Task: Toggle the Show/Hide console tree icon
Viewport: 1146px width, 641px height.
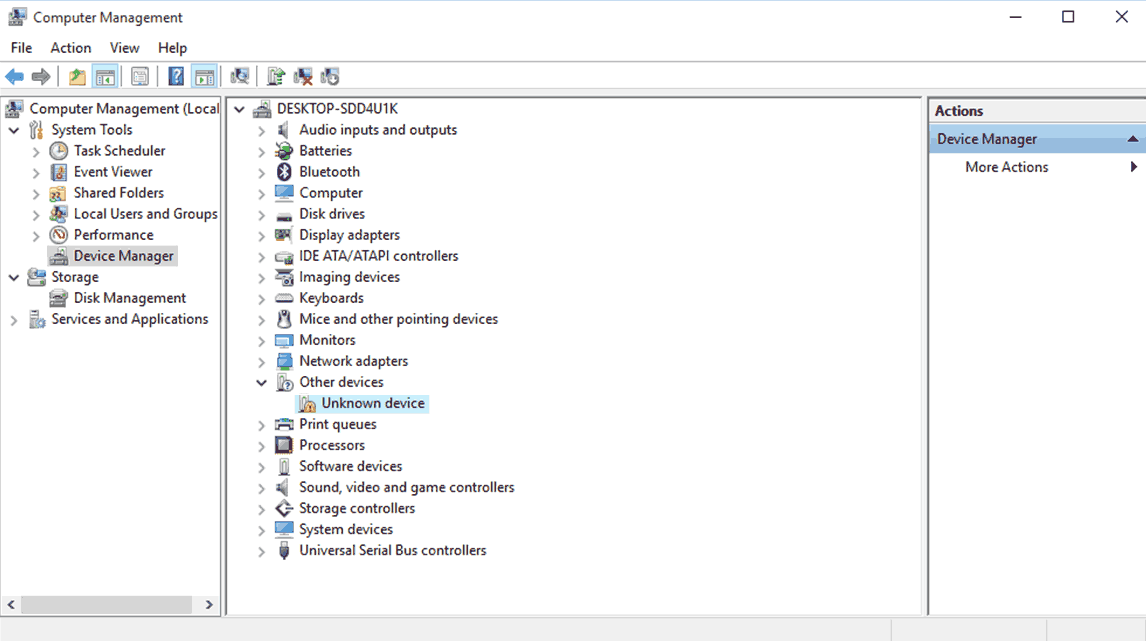Action: point(106,76)
